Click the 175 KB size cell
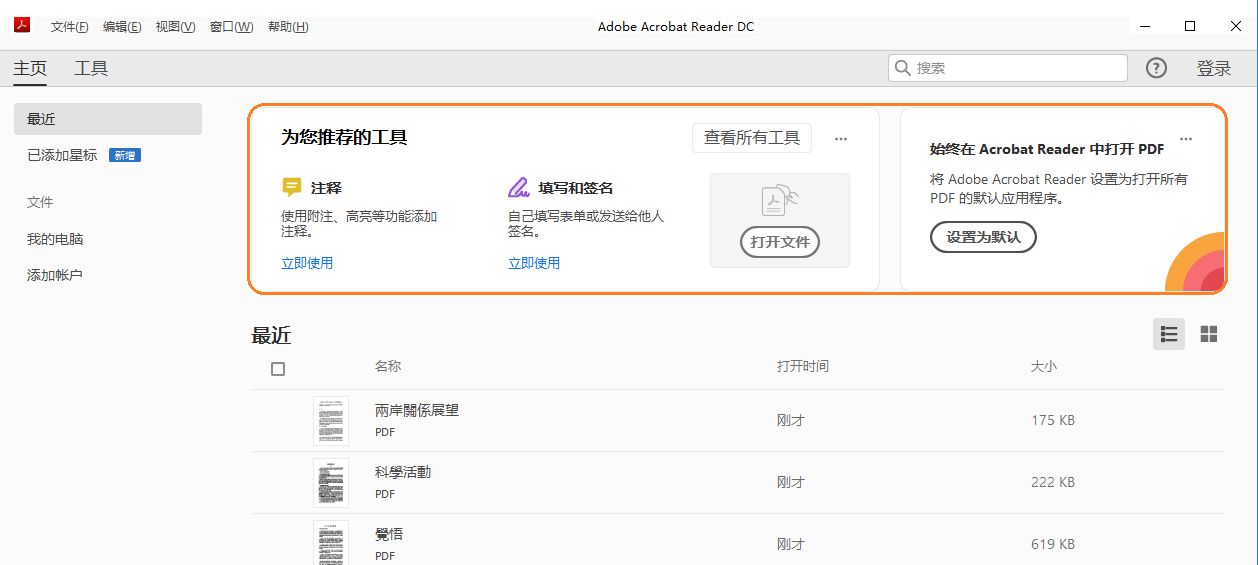1258x565 pixels. point(1053,420)
